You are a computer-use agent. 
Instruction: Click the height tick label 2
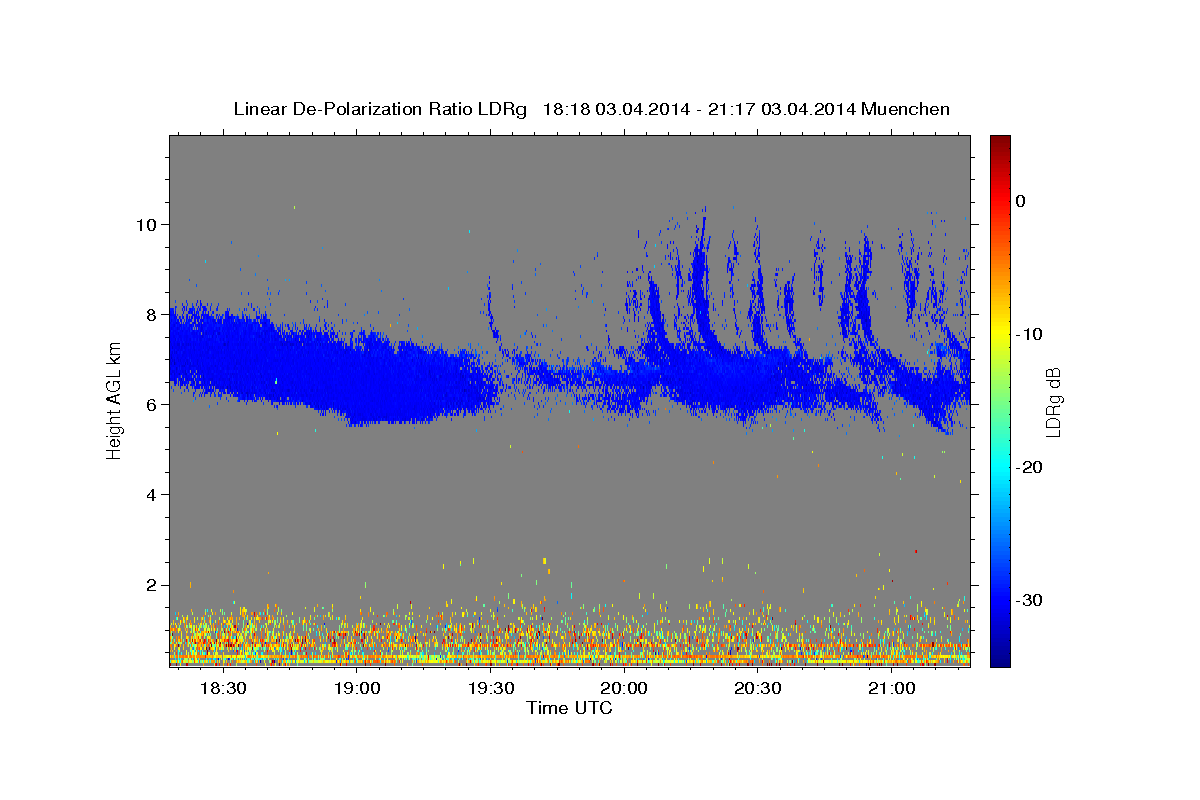tap(154, 584)
